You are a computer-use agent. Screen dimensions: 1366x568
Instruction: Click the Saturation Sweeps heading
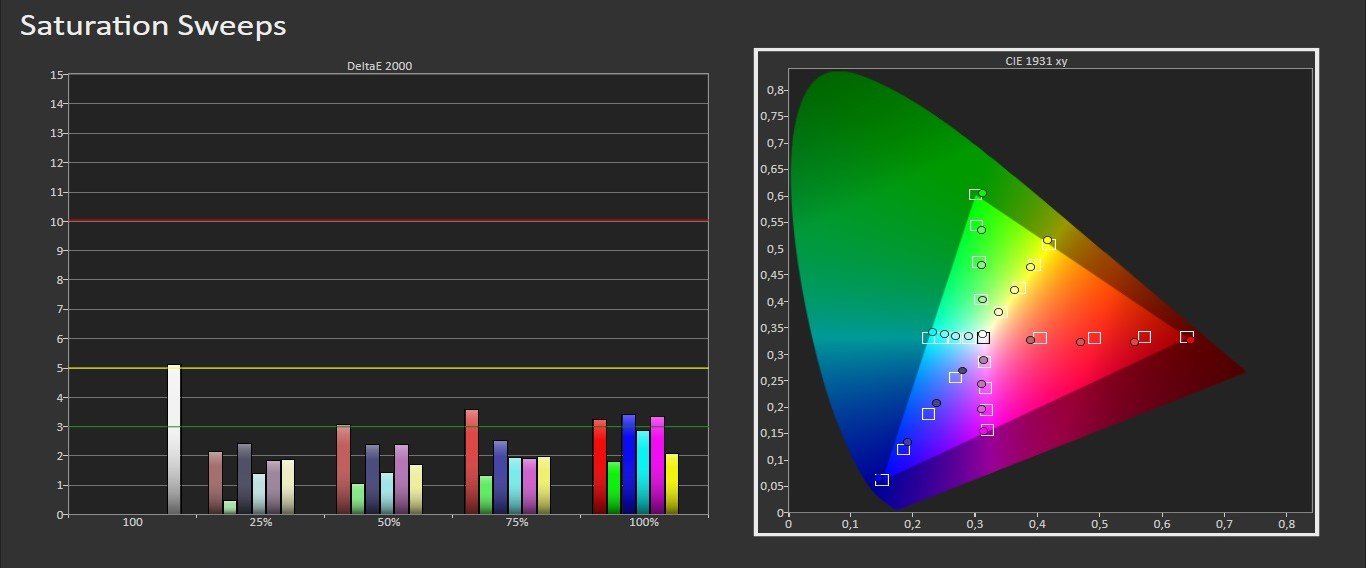pyautogui.click(x=153, y=26)
